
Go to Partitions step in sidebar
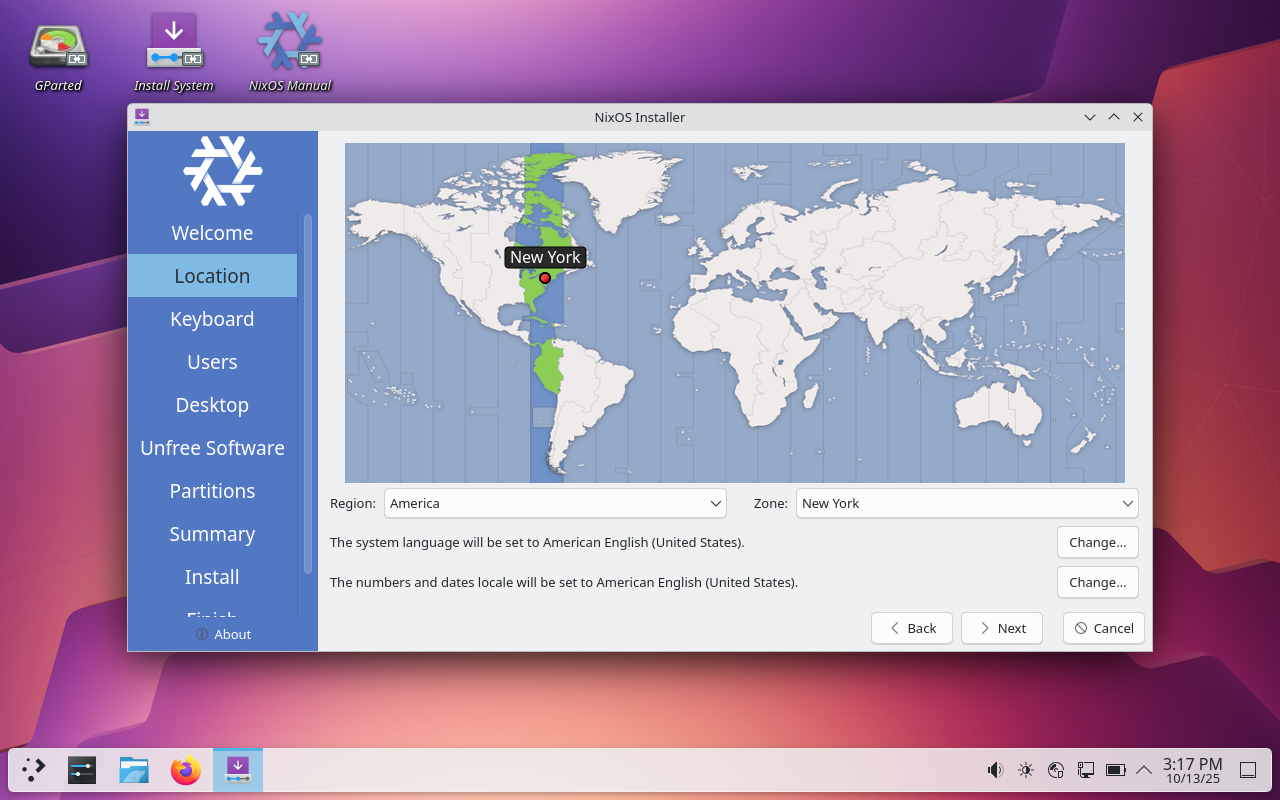click(212, 491)
